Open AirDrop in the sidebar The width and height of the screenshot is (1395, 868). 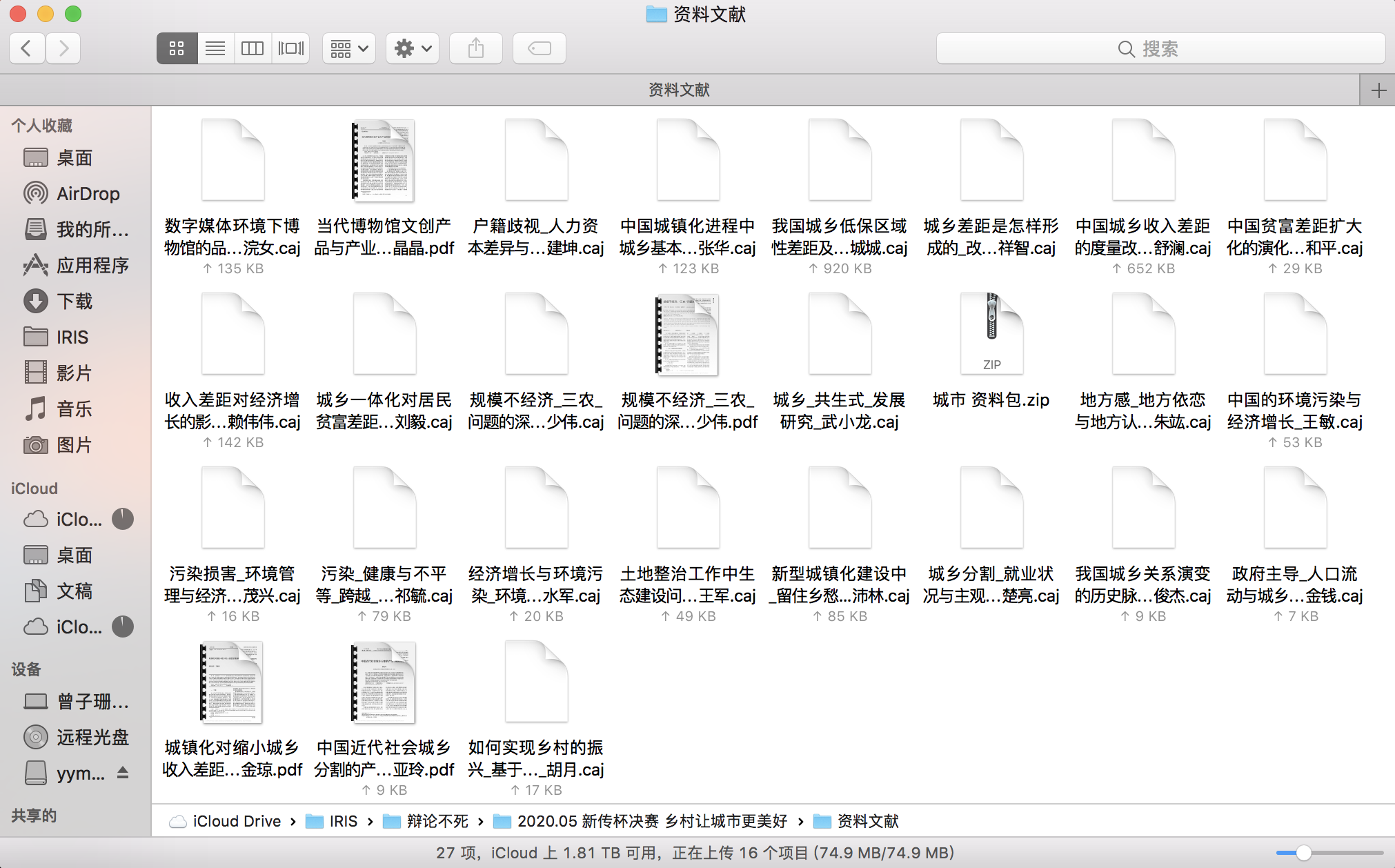88,194
